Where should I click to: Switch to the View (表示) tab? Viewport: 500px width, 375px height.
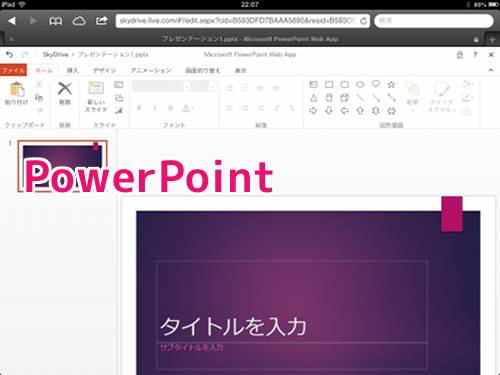(241, 70)
